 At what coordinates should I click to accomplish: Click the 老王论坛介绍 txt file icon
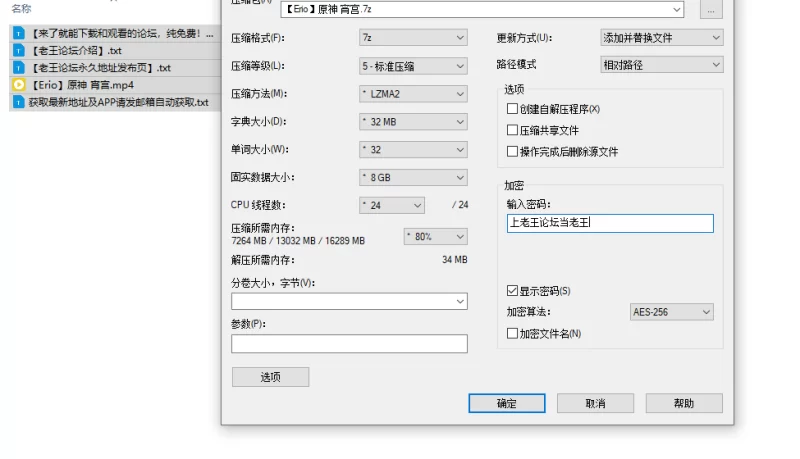(19, 51)
